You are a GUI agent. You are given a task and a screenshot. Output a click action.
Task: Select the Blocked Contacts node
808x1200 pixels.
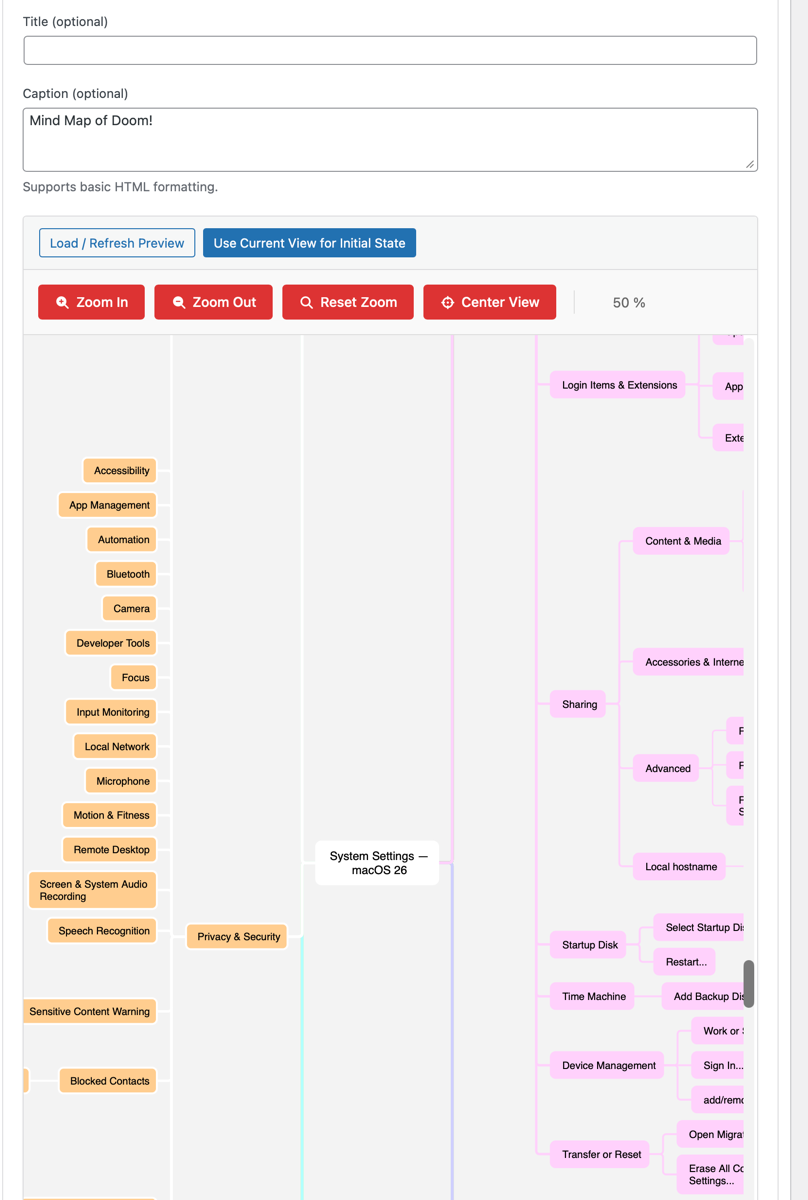click(107, 1080)
